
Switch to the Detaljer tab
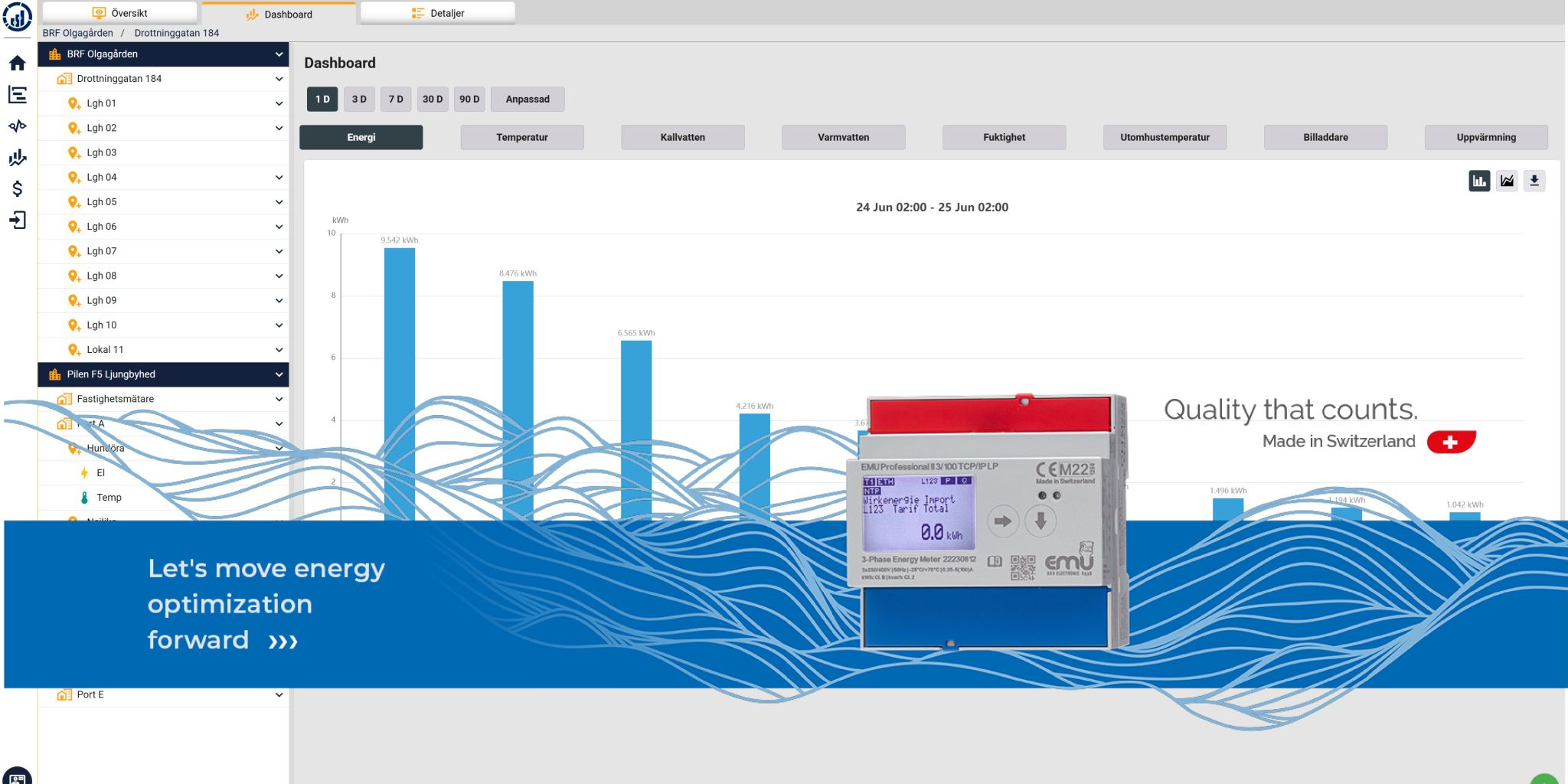438,13
